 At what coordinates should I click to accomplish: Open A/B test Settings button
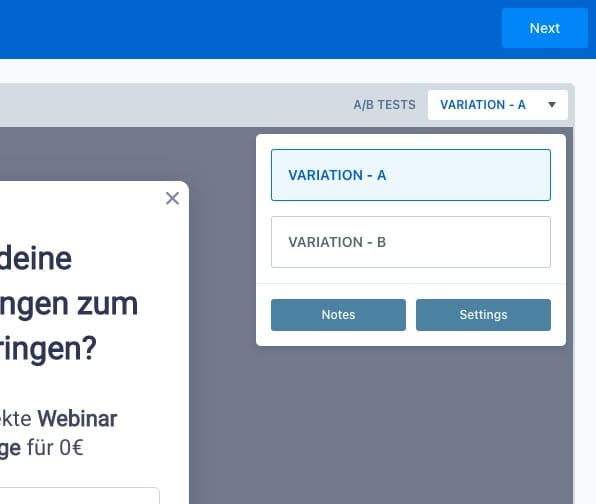click(483, 315)
